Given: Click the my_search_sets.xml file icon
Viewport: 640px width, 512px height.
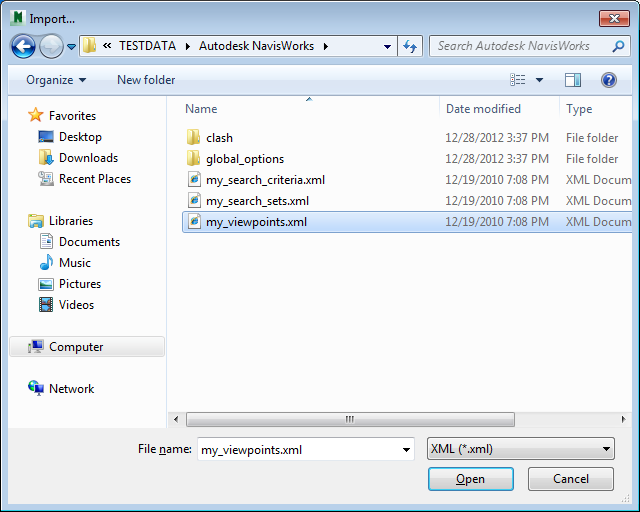Looking at the screenshot, I should coord(194,200).
